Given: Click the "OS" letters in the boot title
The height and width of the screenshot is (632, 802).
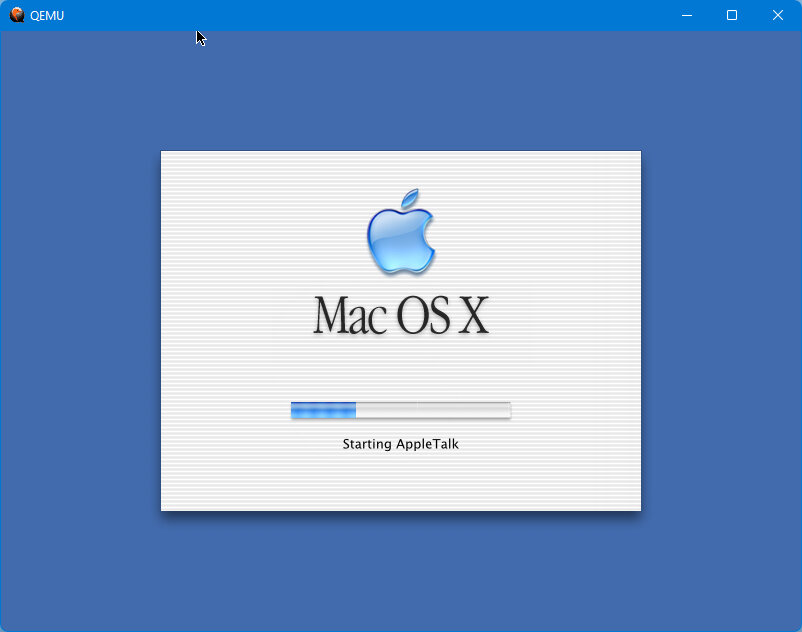Looking at the screenshot, I should [x=424, y=316].
